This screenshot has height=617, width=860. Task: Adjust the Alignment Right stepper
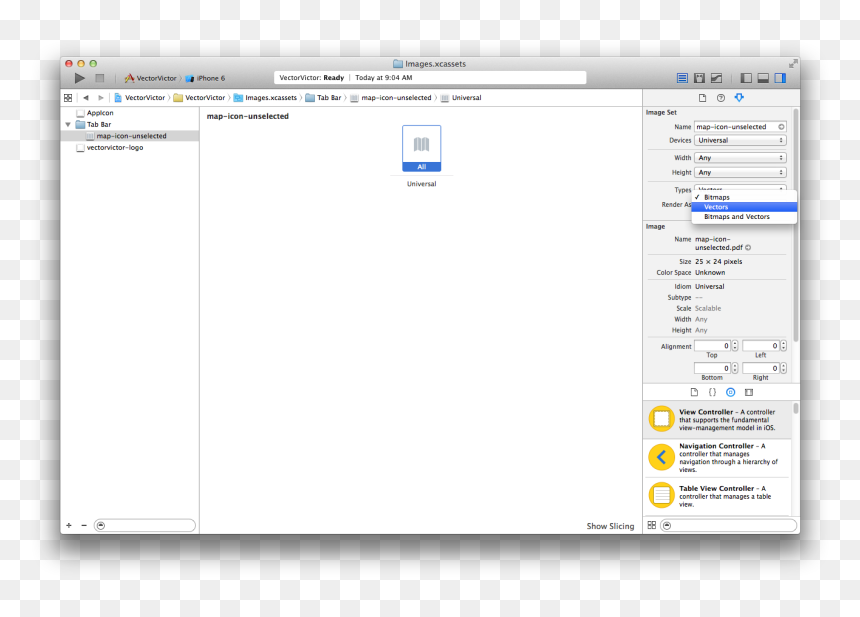(x=783, y=369)
